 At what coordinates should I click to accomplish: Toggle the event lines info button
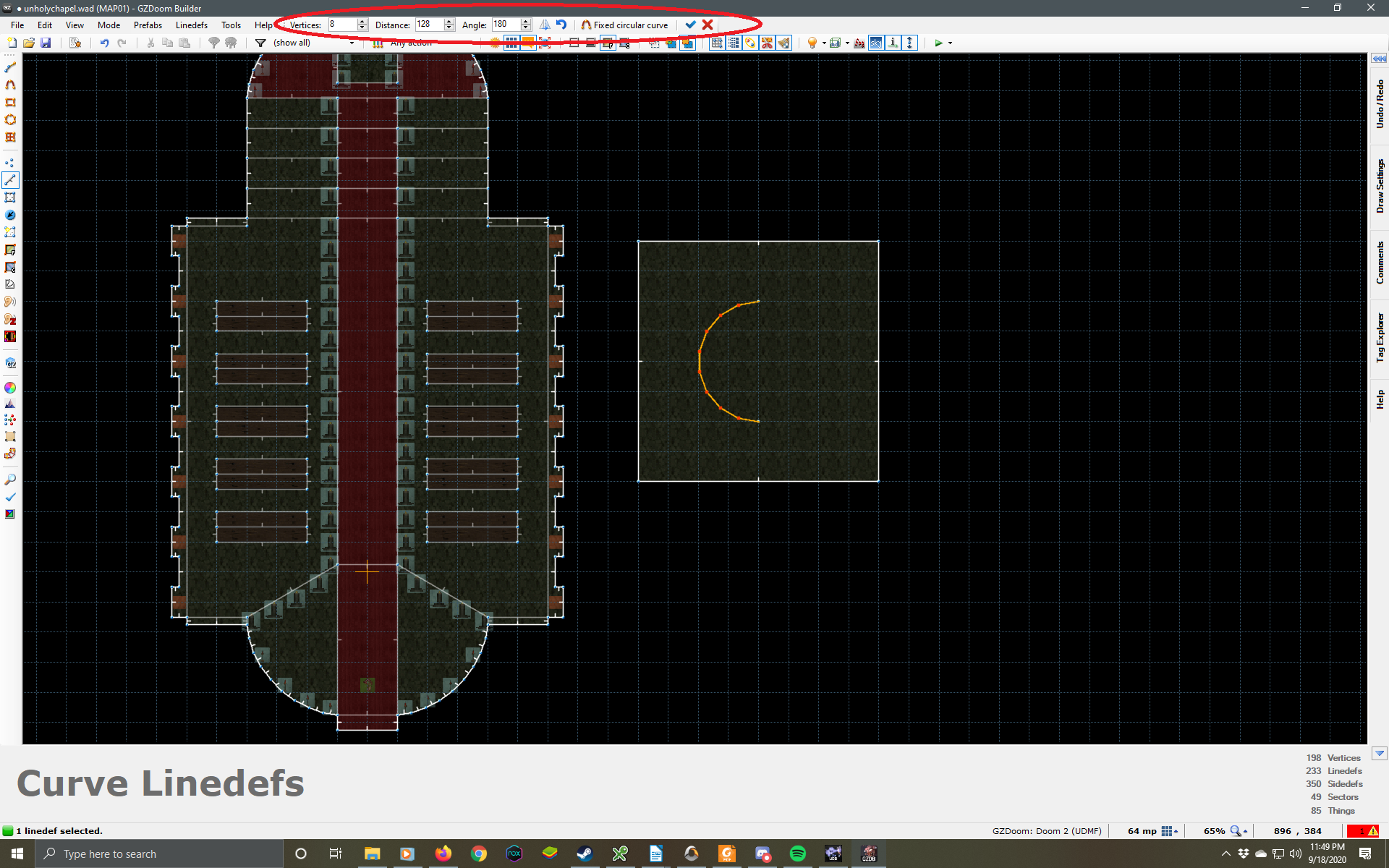[893, 43]
